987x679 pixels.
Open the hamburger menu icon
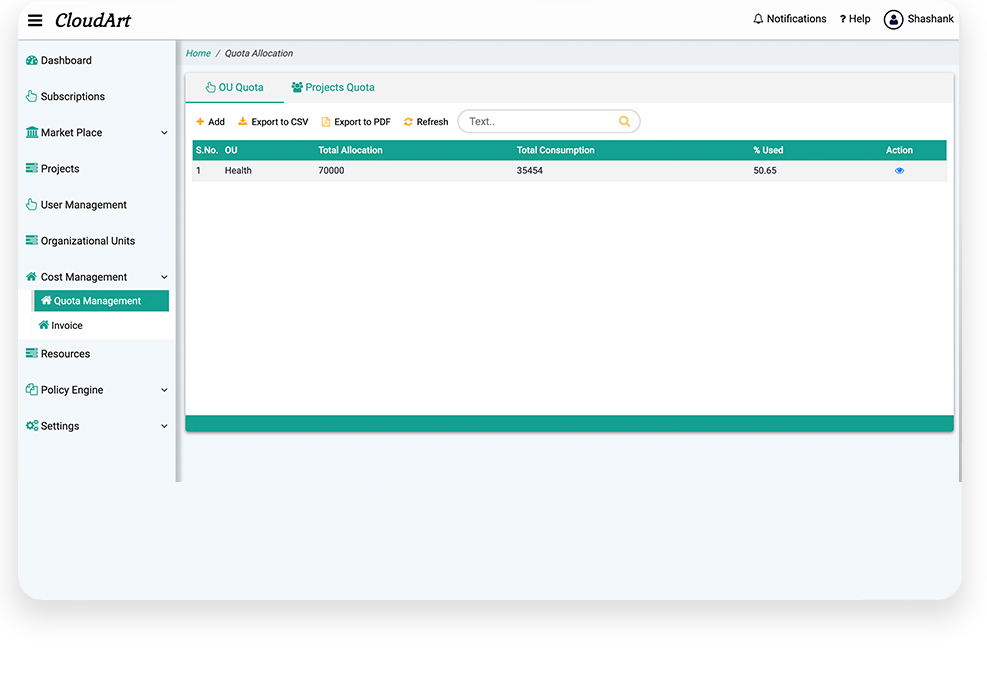point(35,20)
